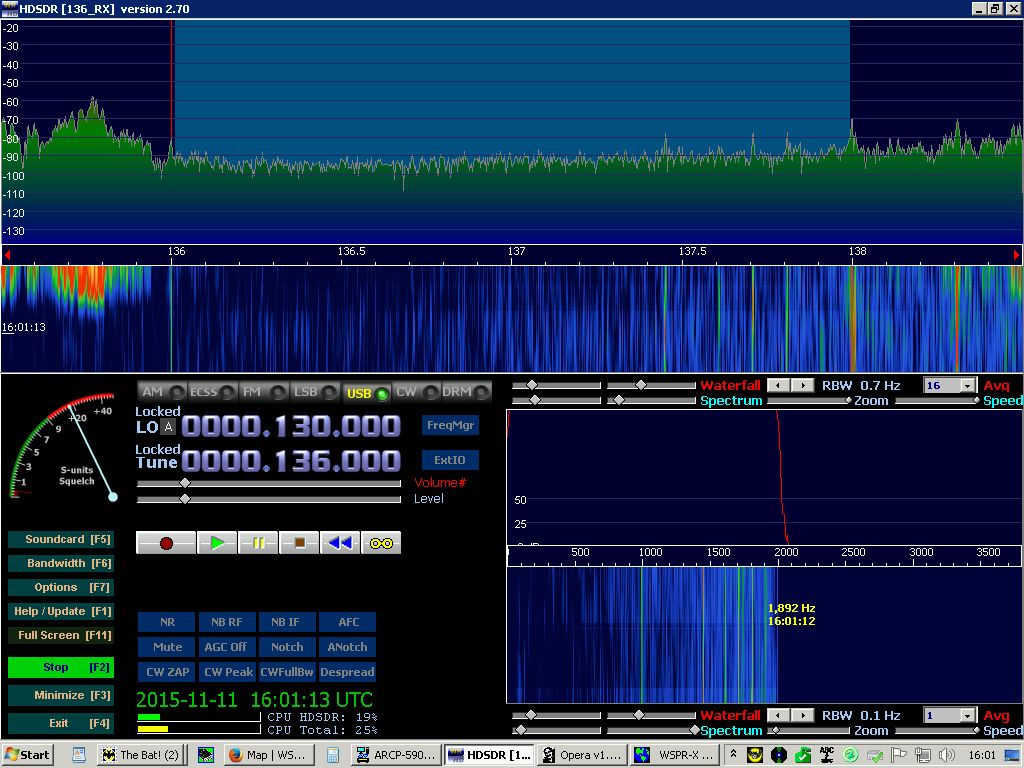This screenshot has height=768, width=1024.
Task: Click the Exit [F4] button
Action: tap(61, 724)
